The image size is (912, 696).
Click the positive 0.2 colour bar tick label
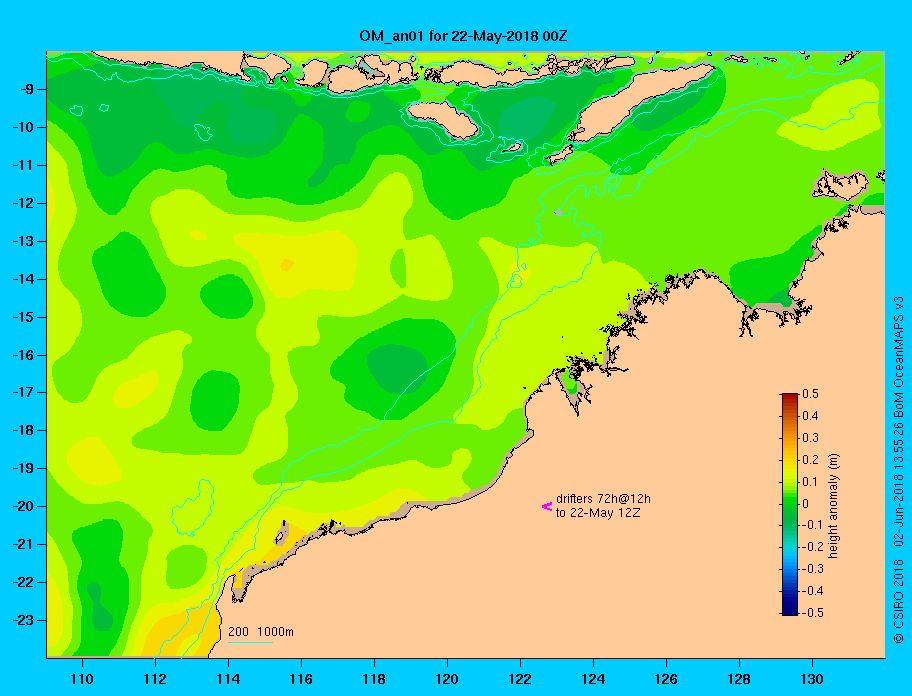[x=810, y=460]
